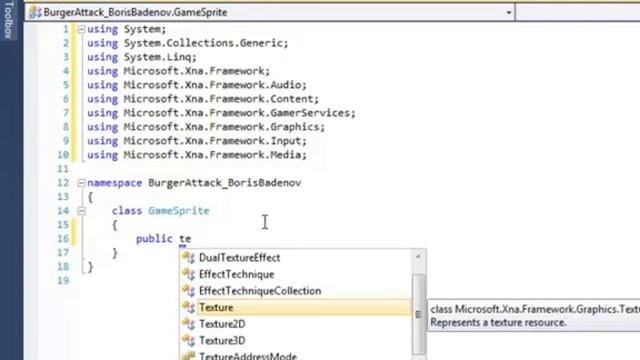The image size is (640, 360).
Task: Click the typed 'te' text on line 16
Action: [185, 239]
